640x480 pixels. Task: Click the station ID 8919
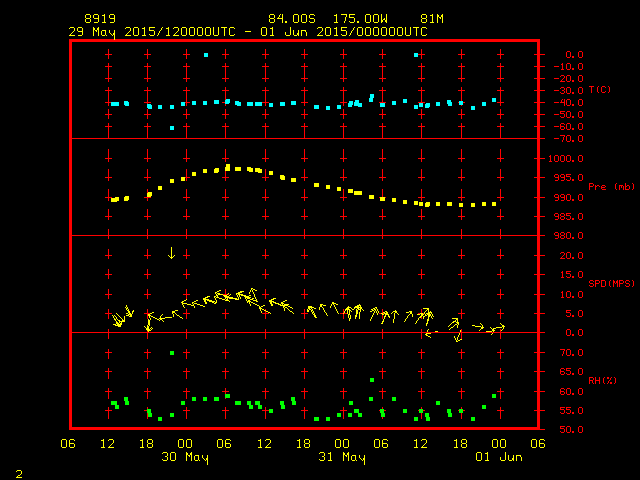(x=100, y=19)
